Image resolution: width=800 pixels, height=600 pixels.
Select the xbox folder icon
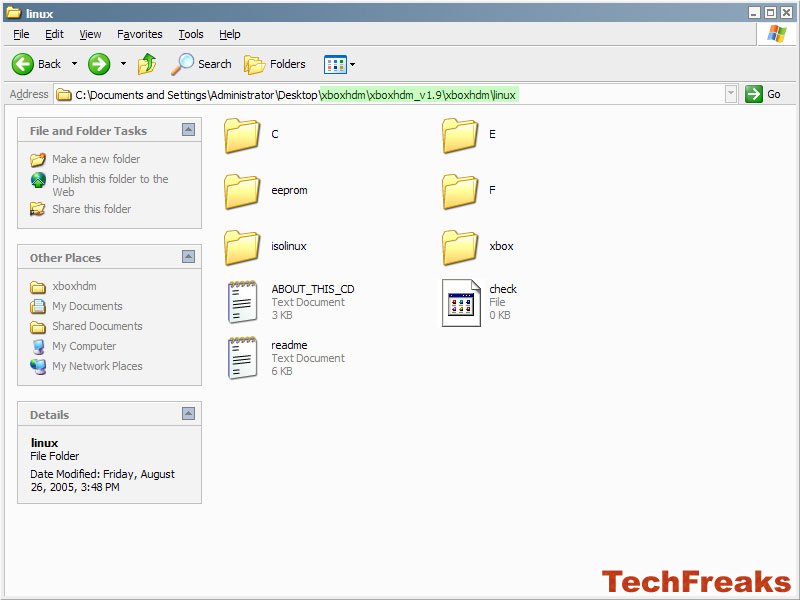460,247
